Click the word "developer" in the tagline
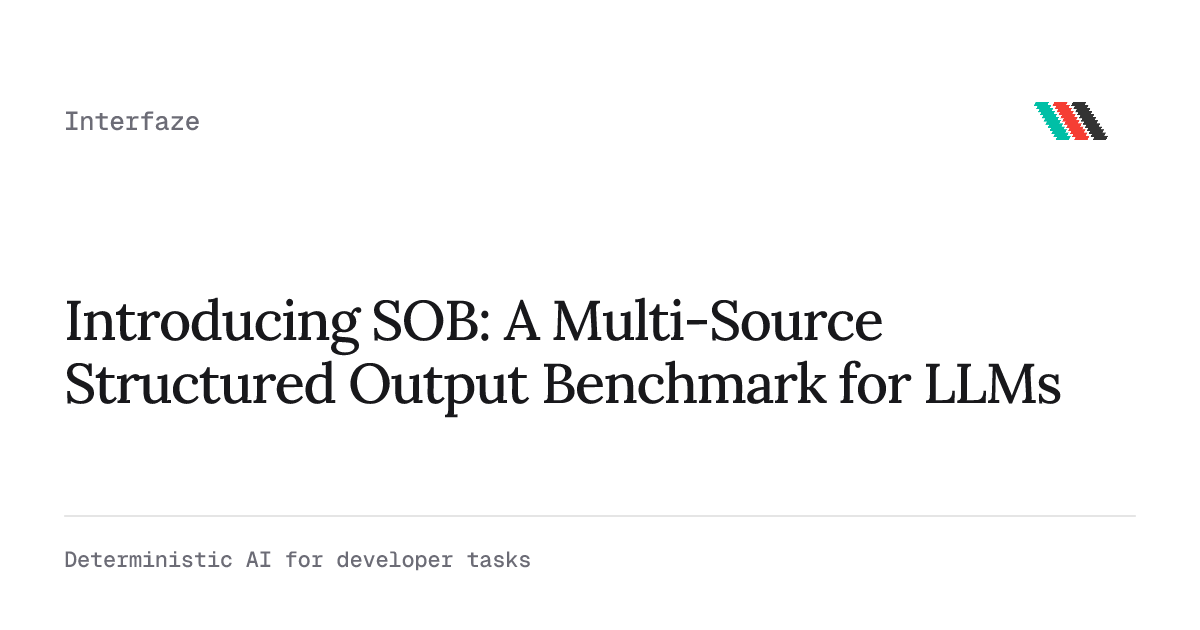 point(394,560)
